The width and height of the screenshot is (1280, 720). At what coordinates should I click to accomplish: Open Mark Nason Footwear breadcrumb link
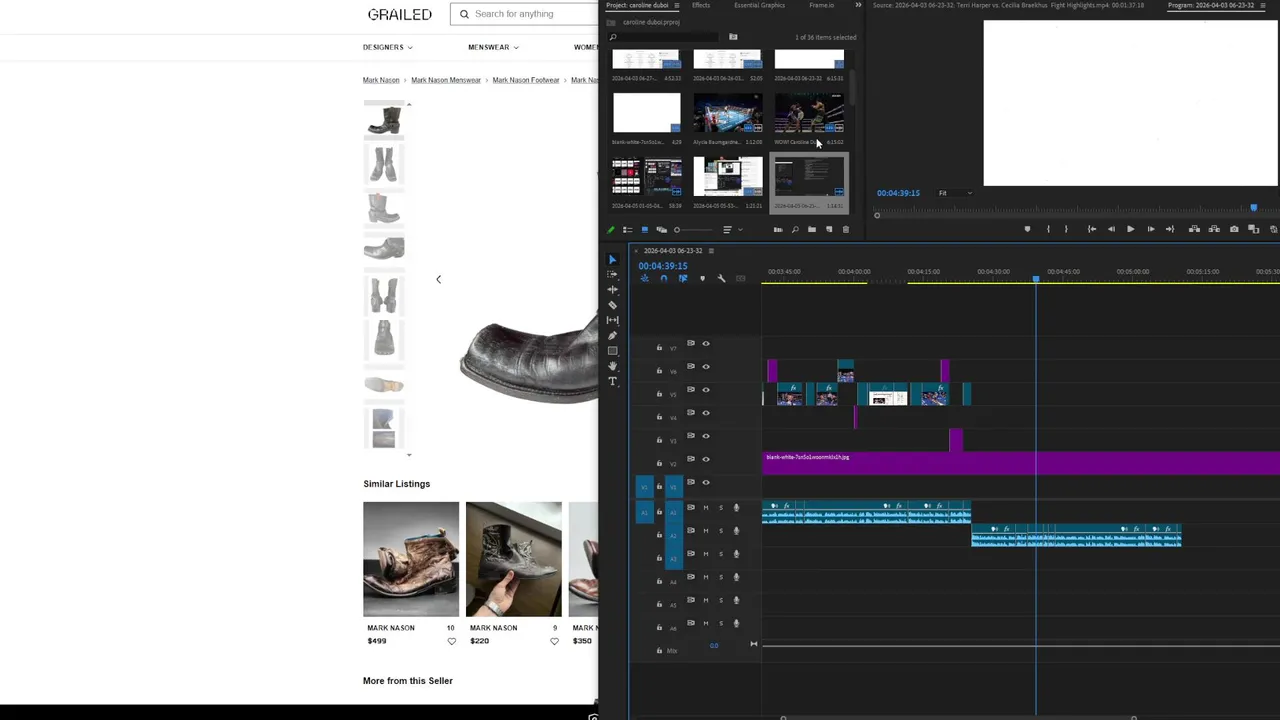click(526, 80)
